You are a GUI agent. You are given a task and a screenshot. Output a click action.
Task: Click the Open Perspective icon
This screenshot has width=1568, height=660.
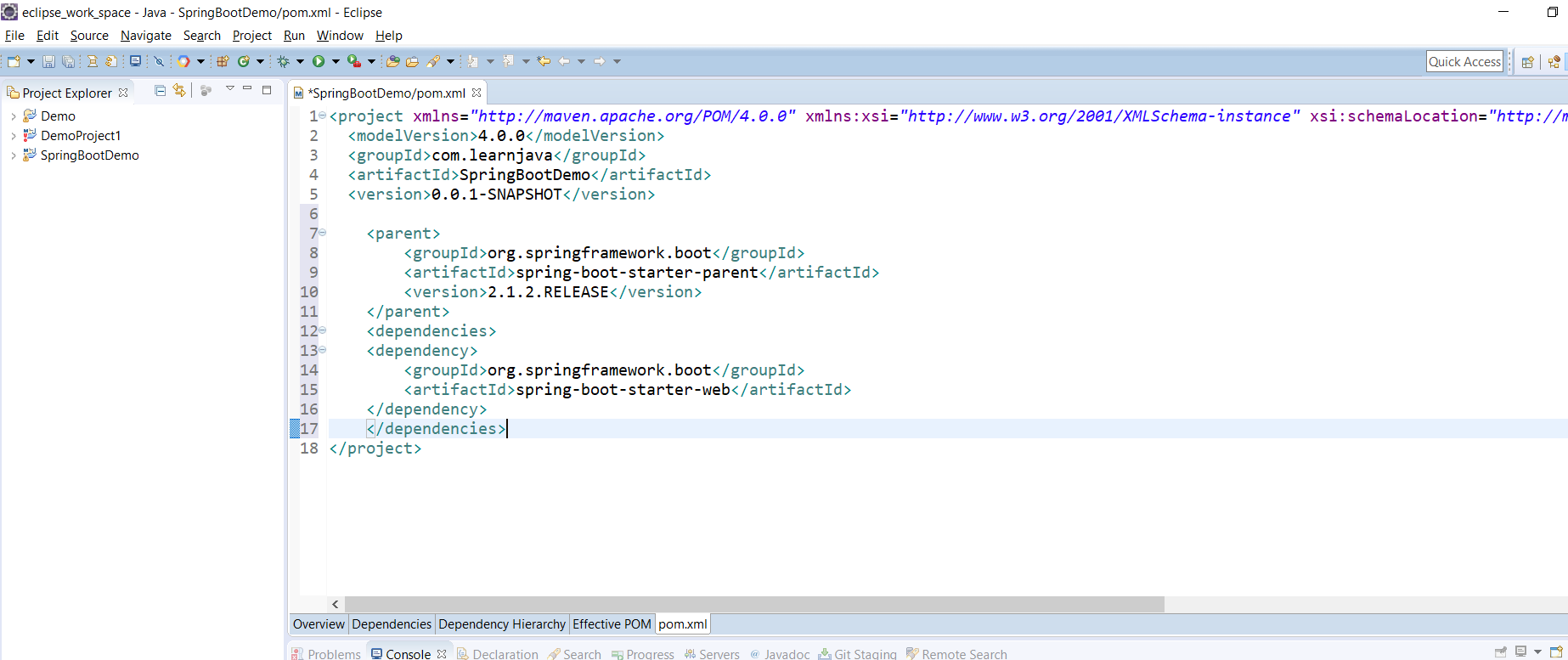coord(1527,61)
